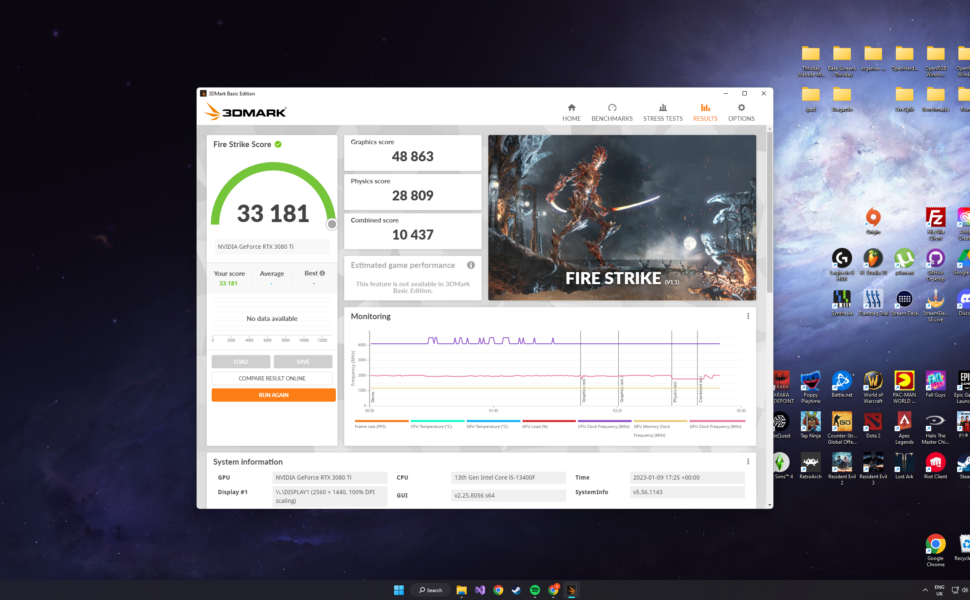The height and width of the screenshot is (600, 970).
Task: Click the SystemInfo version v5.56.1143 field
Action: [687, 492]
